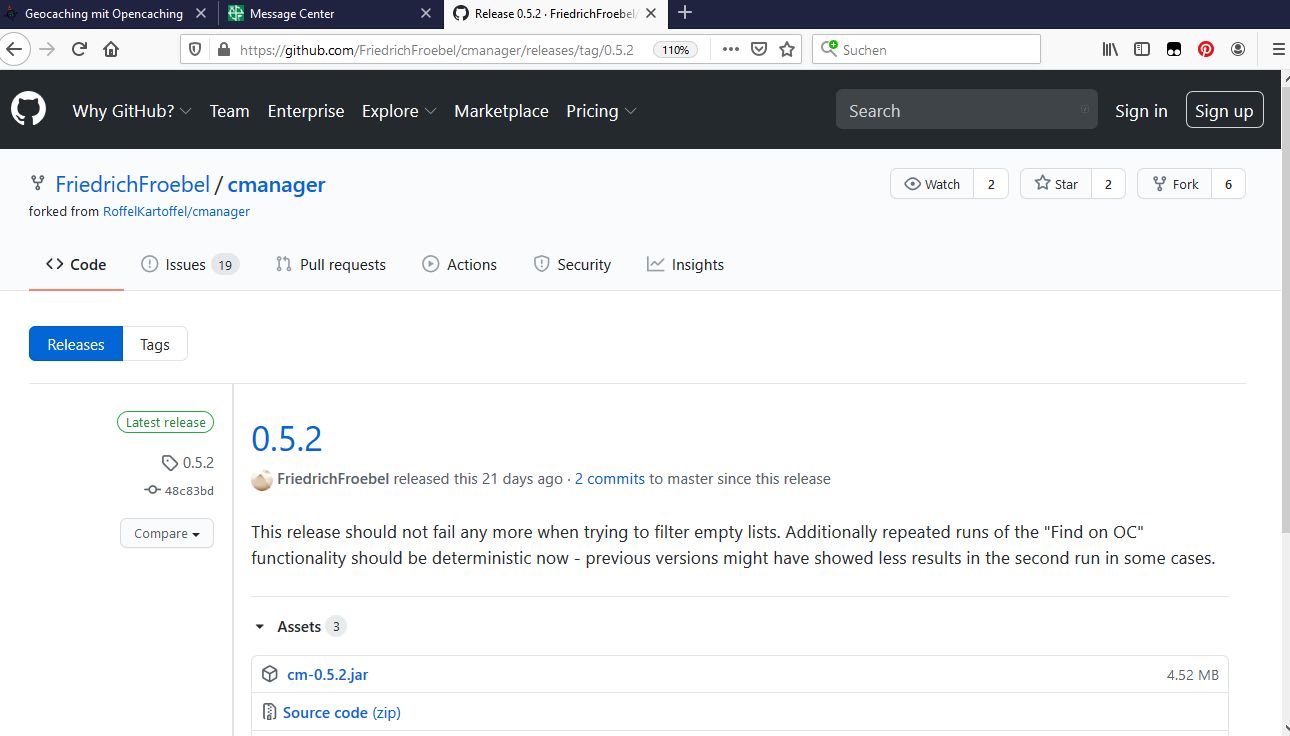The image size is (1290, 736).
Task: Click the Team nav link
Action: [x=229, y=111]
